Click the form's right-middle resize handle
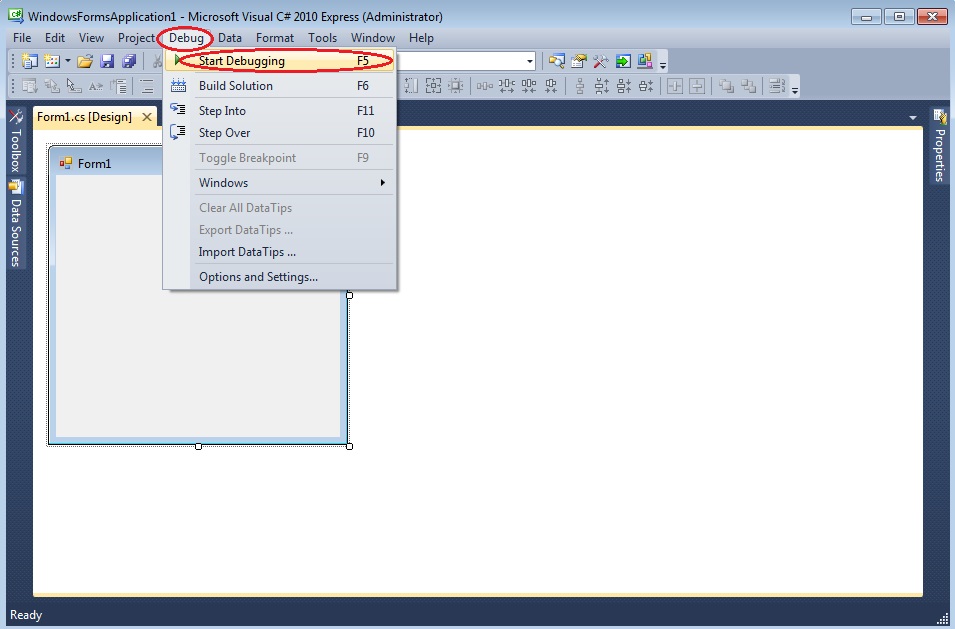This screenshot has width=955, height=629. coord(350,295)
